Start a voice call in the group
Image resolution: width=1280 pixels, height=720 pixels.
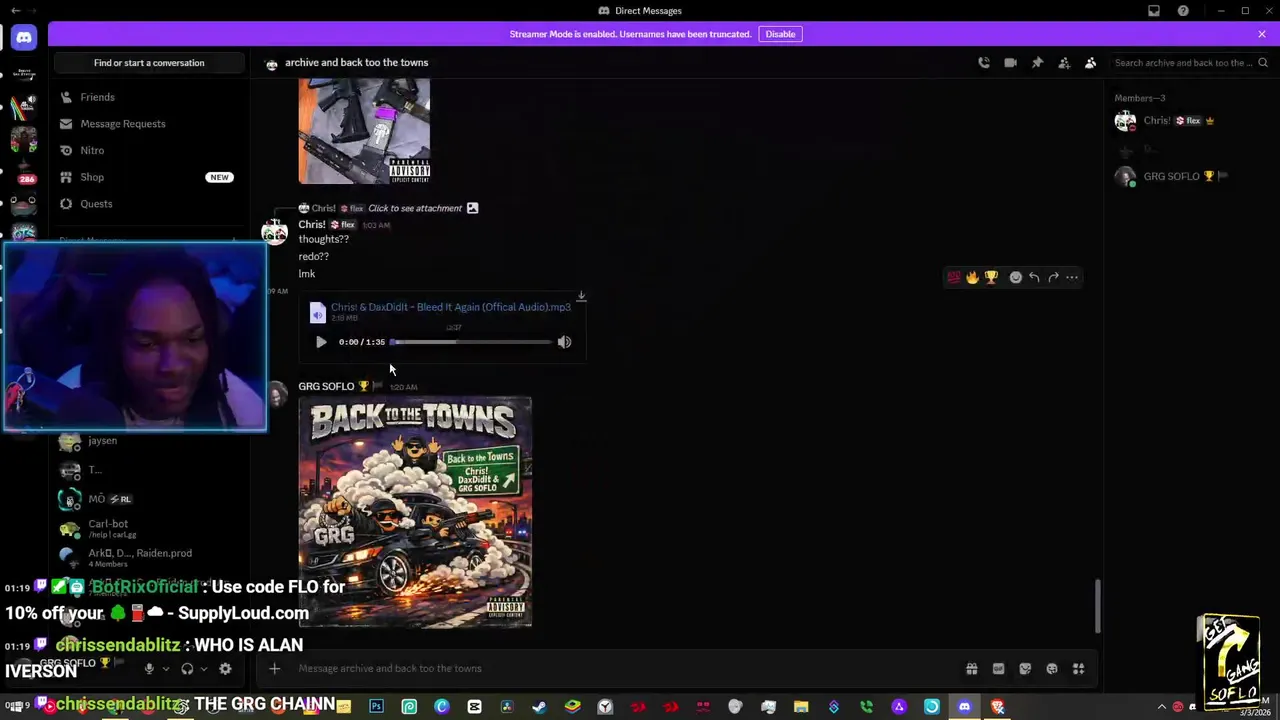coord(984,63)
